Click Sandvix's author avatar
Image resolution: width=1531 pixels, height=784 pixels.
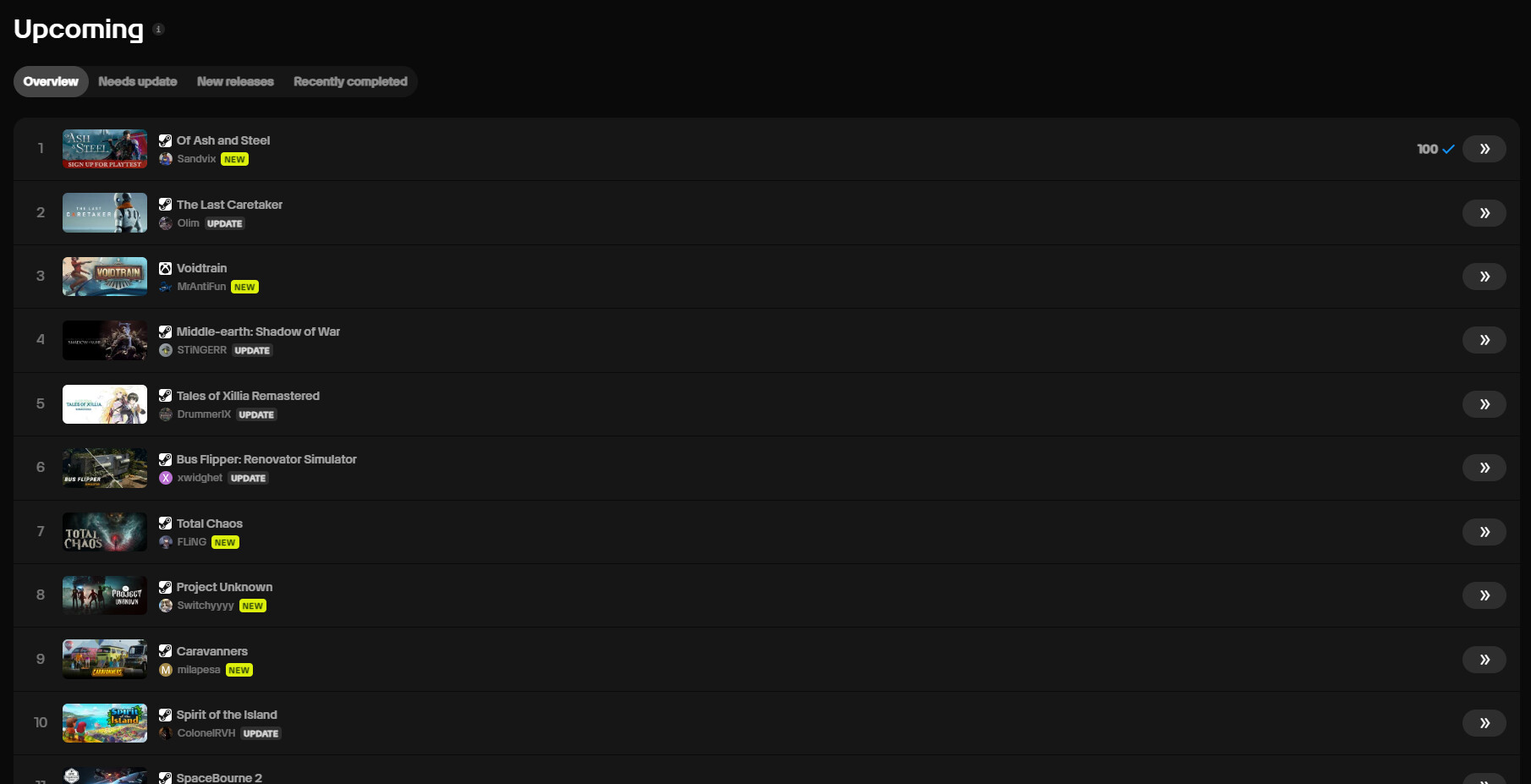point(166,159)
